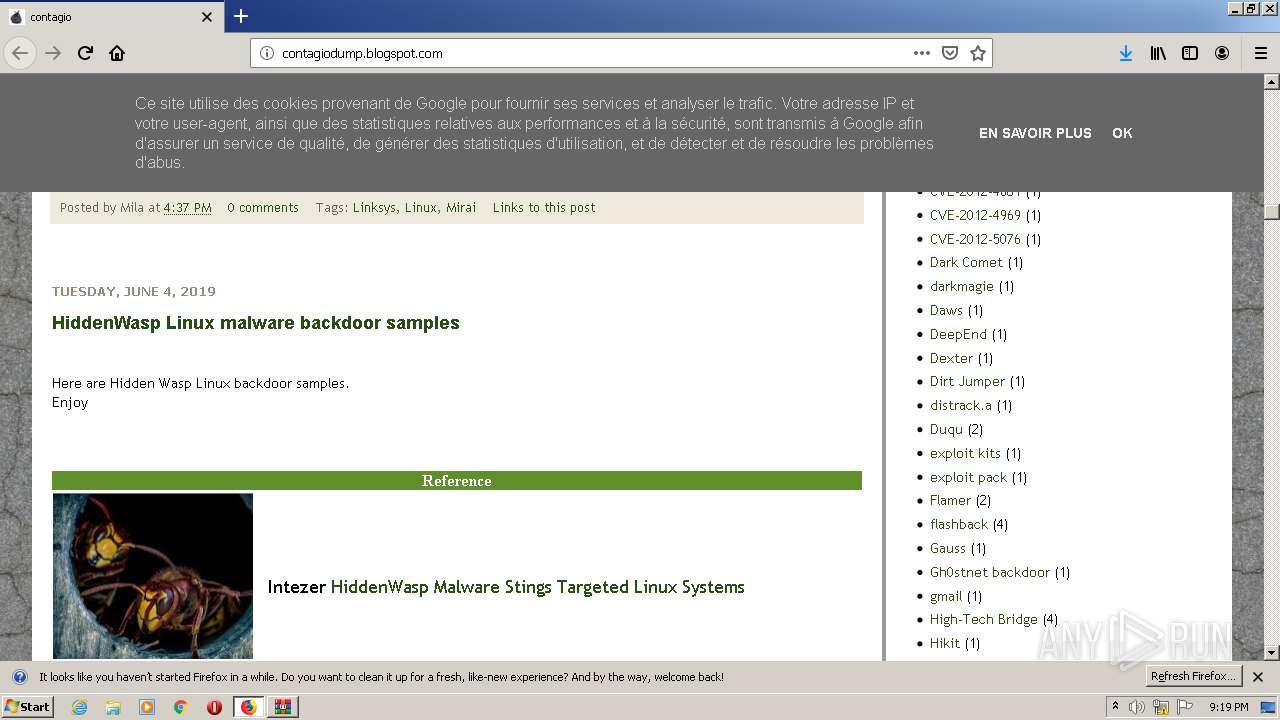
Task: Open the DeepEnd label
Action: 958,334
